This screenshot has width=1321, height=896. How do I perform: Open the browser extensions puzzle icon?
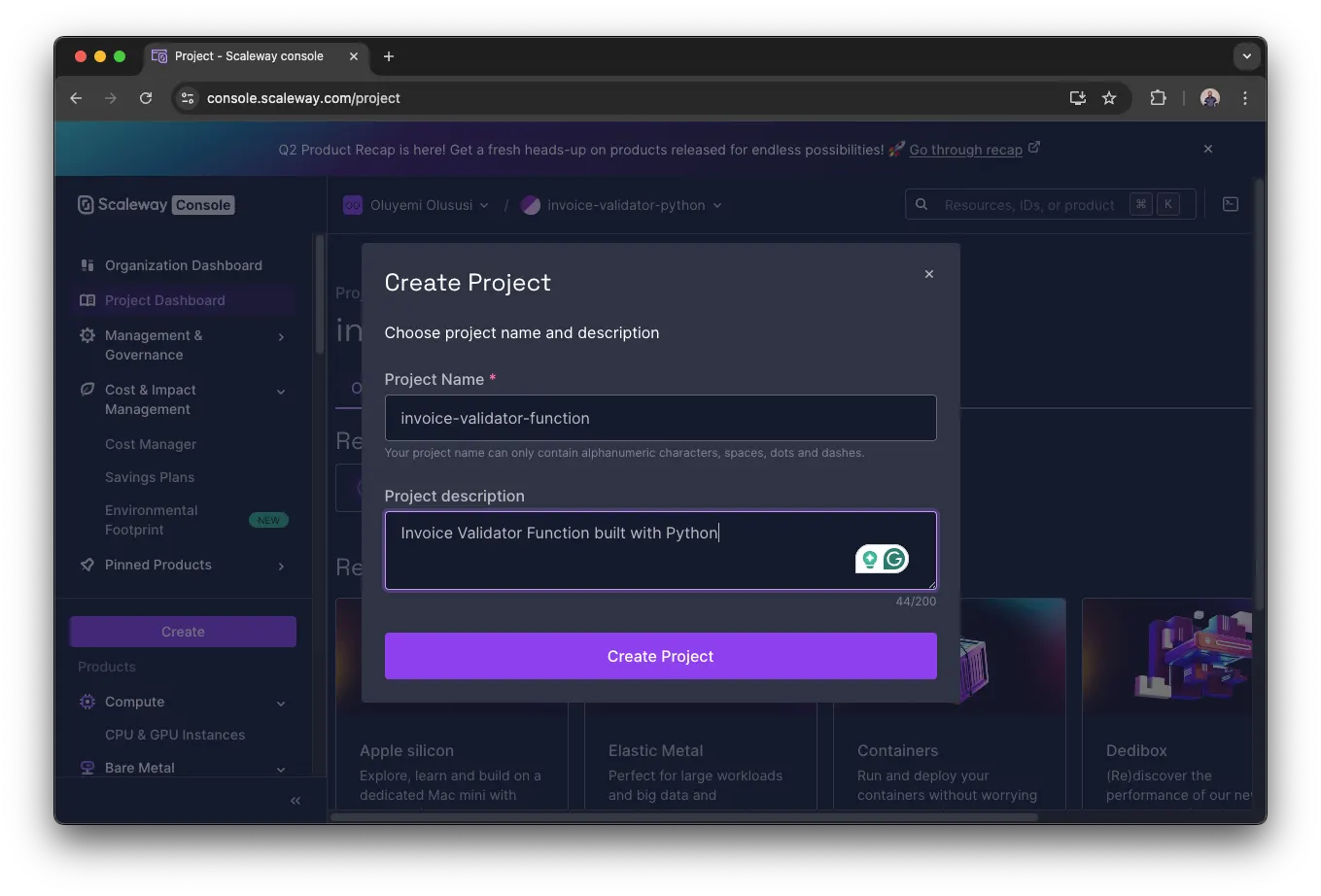tap(1158, 98)
